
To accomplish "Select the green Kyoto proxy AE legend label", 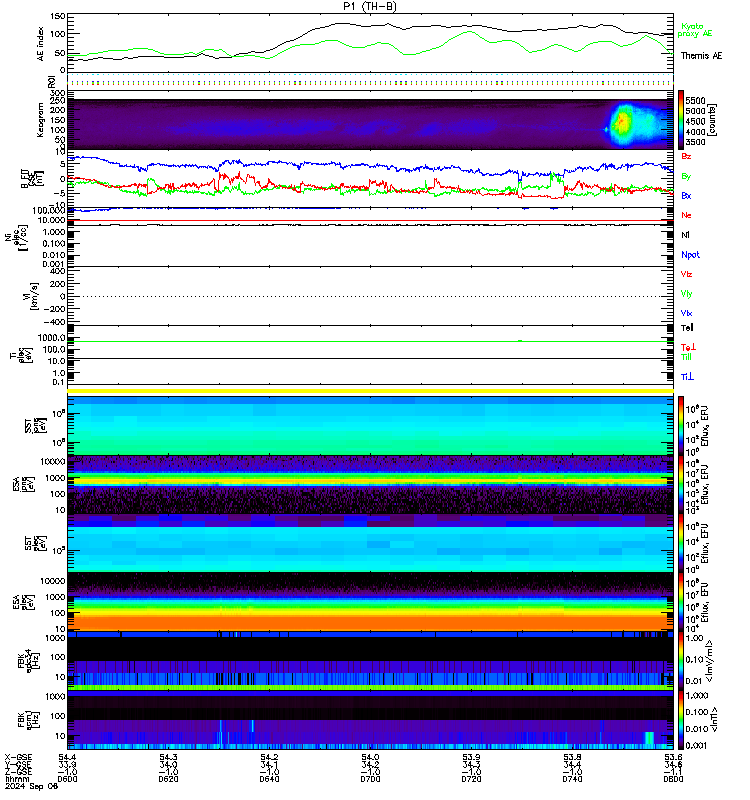I will click(x=694, y=30).
